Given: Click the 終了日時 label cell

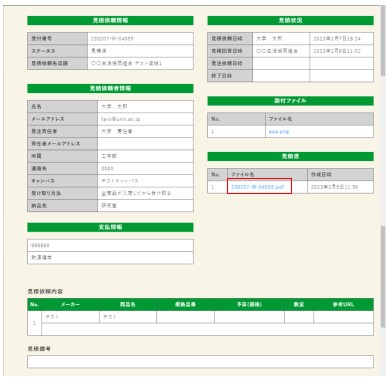Looking at the screenshot, I should tap(230, 76).
